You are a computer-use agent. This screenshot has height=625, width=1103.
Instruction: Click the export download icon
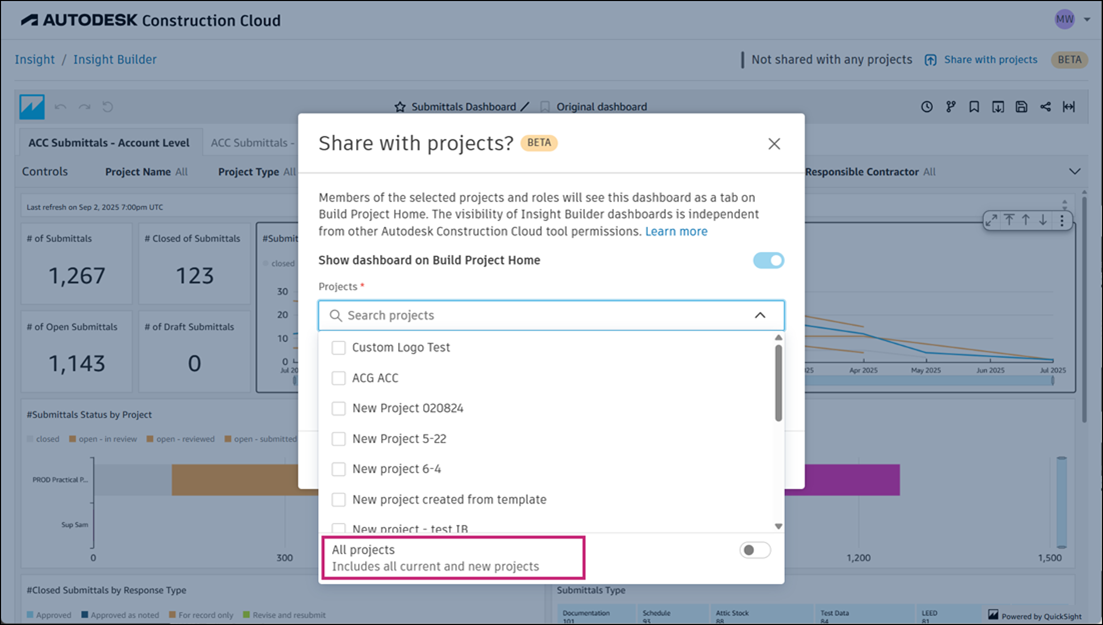[998, 107]
